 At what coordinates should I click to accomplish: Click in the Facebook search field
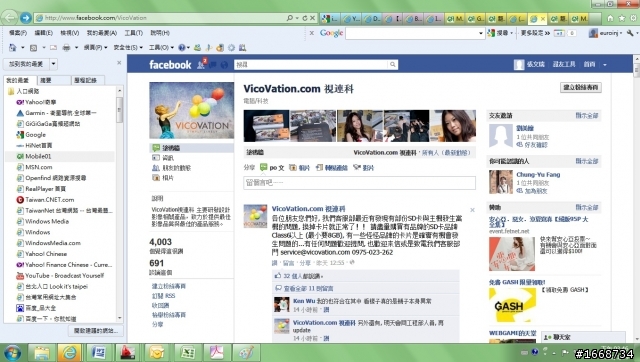click(311, 64)
